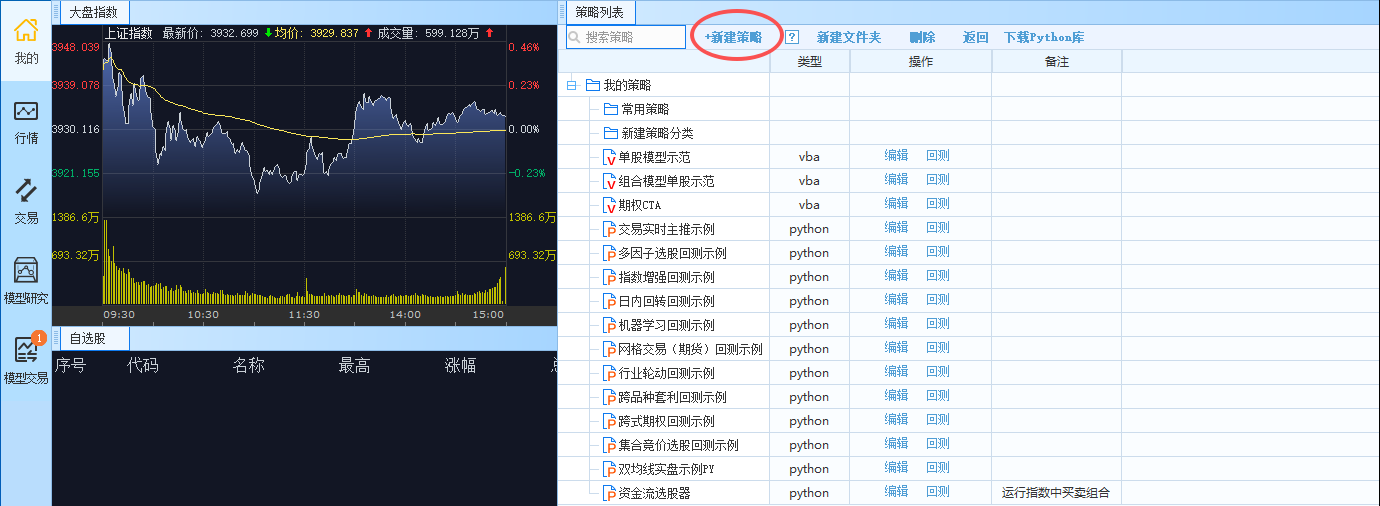Viewport: 1380px width, 506px height.
Task: Click the search magnifier icon
Action: coord(576,37)
